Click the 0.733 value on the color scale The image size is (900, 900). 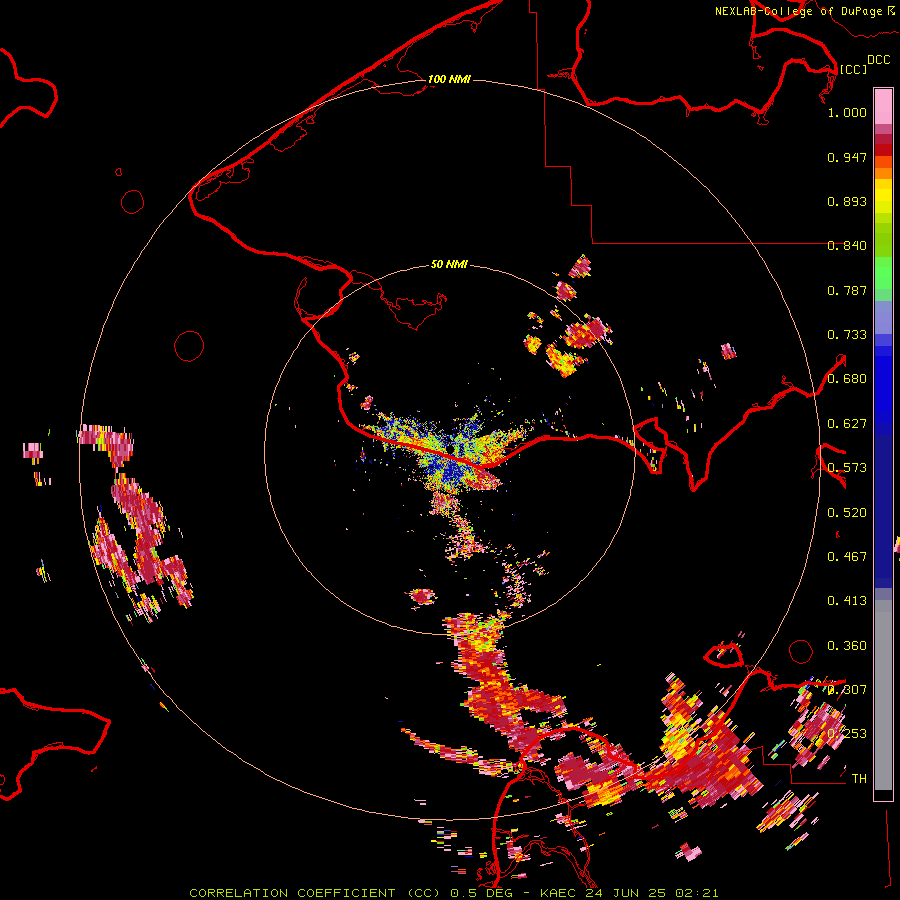click(847, 335)
